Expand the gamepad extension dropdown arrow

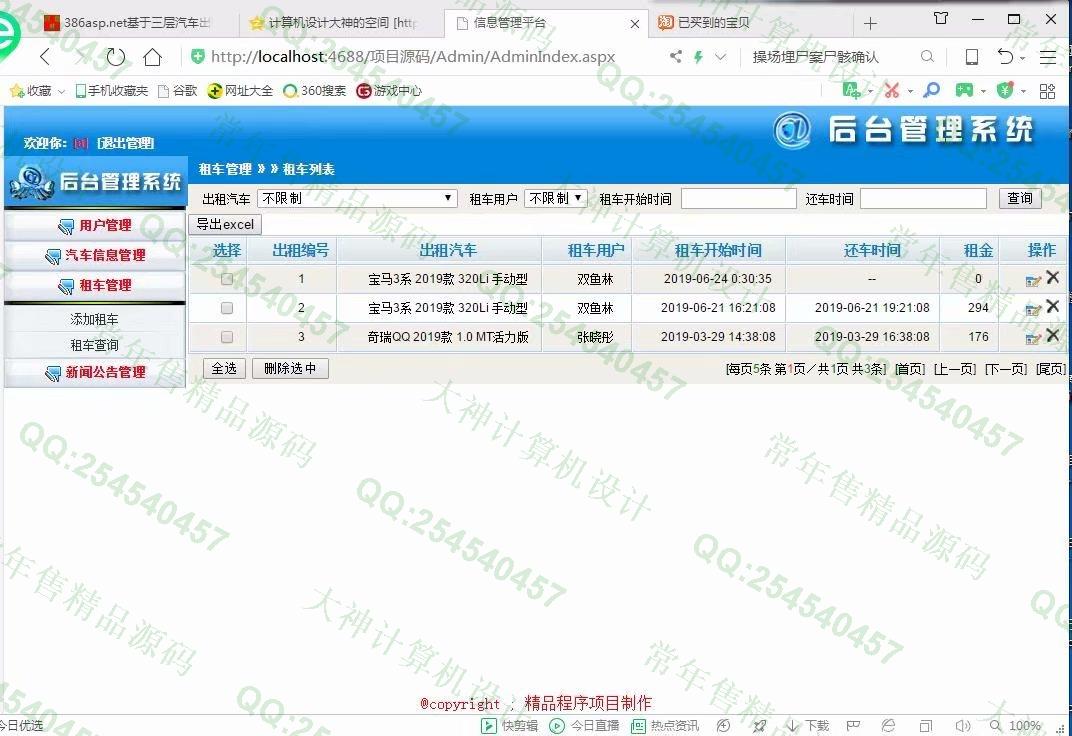tap(983, 91)
